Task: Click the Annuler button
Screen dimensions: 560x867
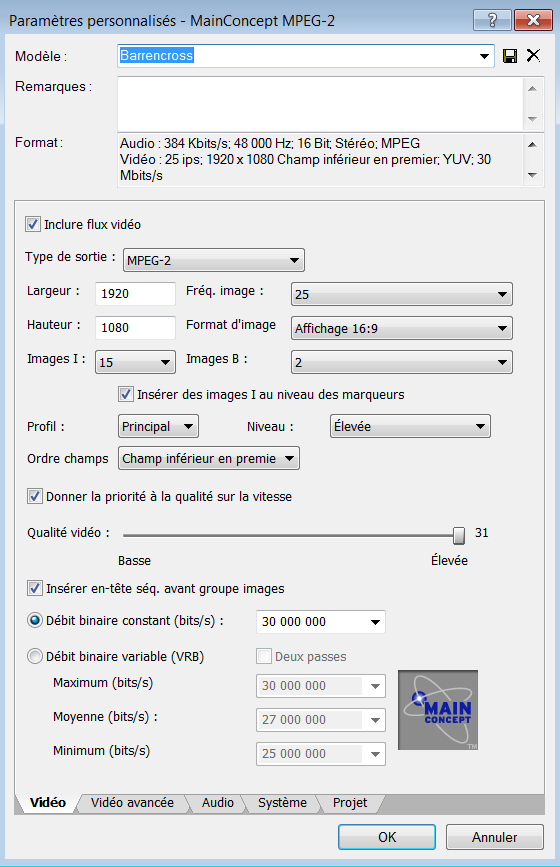Action: click(x=495, y=837)
